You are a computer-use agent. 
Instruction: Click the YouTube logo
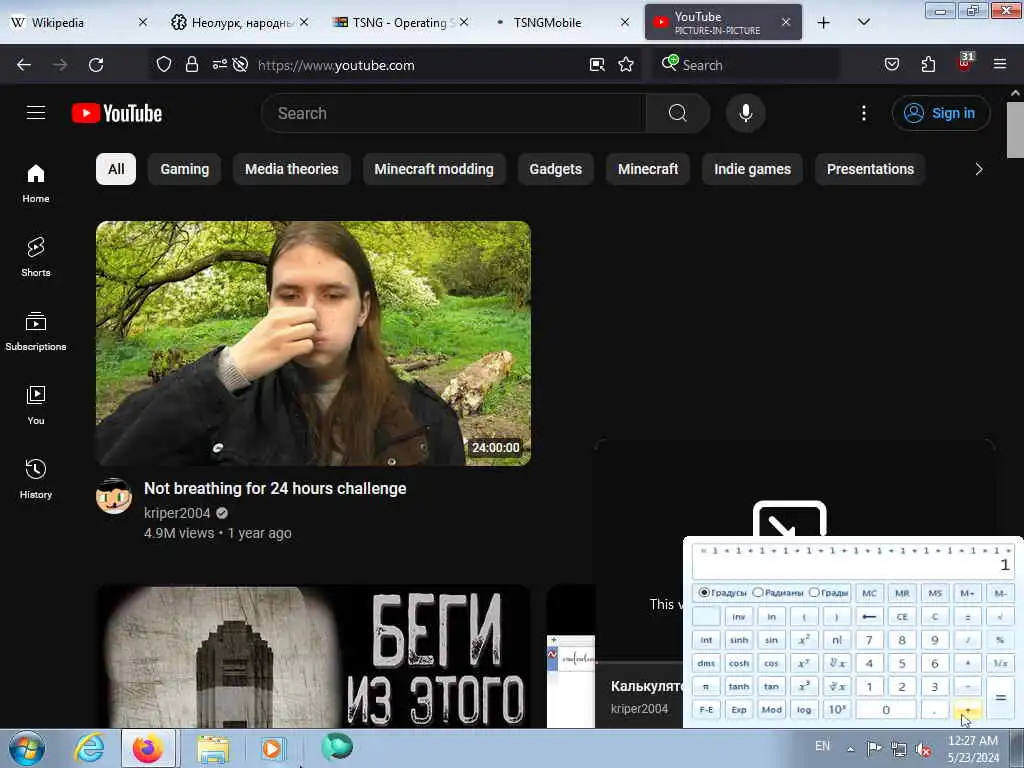[117, 113]
